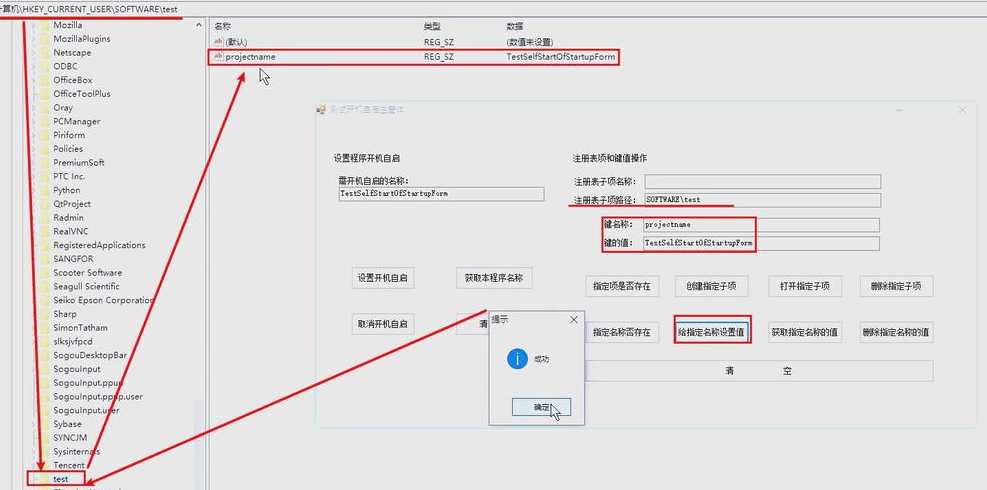This screenshot has height=490, width=987.
Task: Select the slksjvfpcd key
Action: point(72,342)
